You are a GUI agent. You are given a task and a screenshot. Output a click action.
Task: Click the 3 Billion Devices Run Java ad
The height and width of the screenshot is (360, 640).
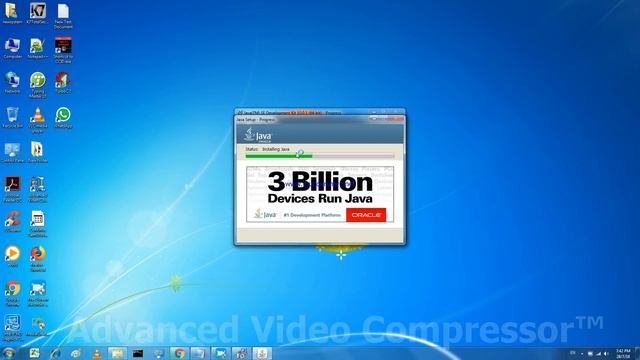coord(320,194)
